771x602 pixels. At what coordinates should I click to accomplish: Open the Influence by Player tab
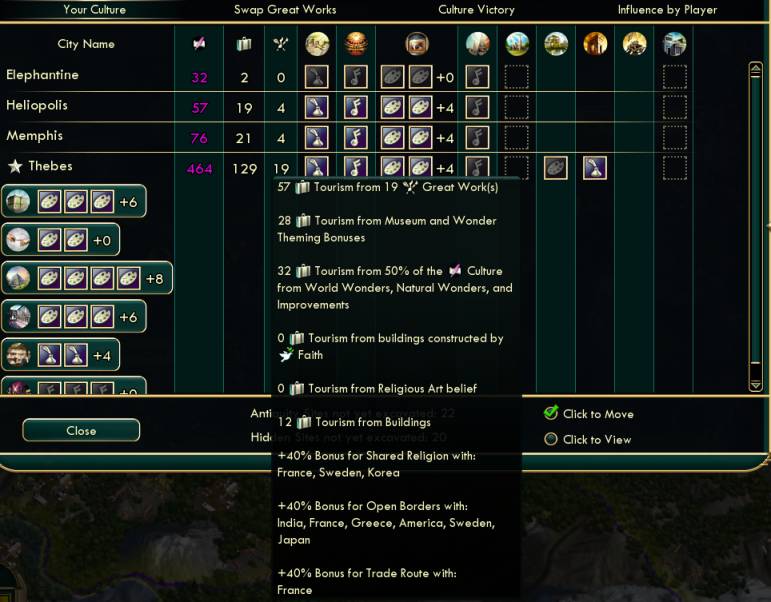coord(667,10)
